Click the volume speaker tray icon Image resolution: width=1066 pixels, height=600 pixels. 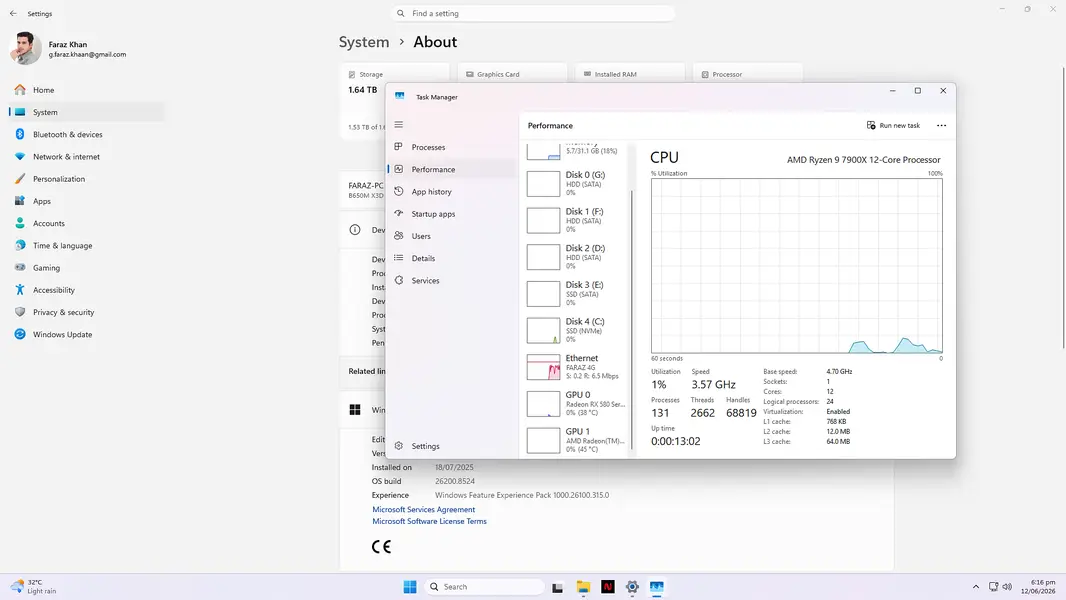coord(1007,587)
